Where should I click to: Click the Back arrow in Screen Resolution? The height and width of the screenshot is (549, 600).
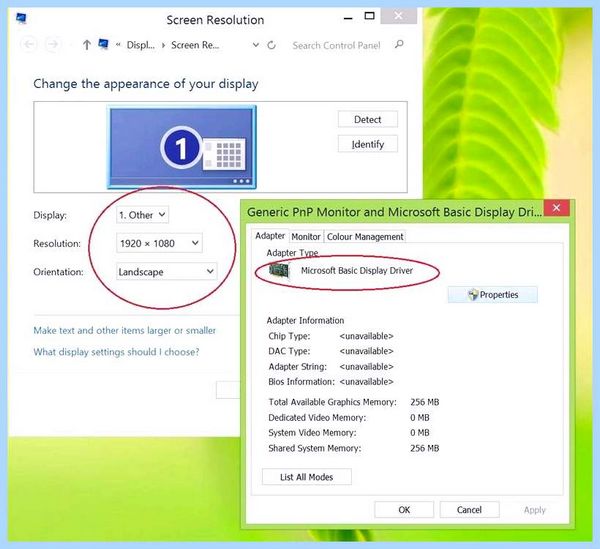tap(29, 45)
